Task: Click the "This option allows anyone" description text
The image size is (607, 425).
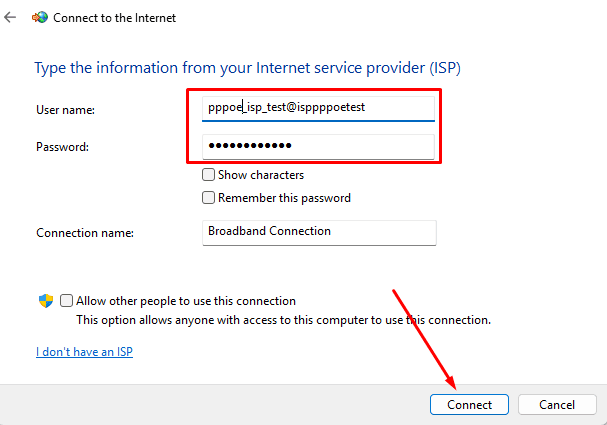Action: click(283, 320)
